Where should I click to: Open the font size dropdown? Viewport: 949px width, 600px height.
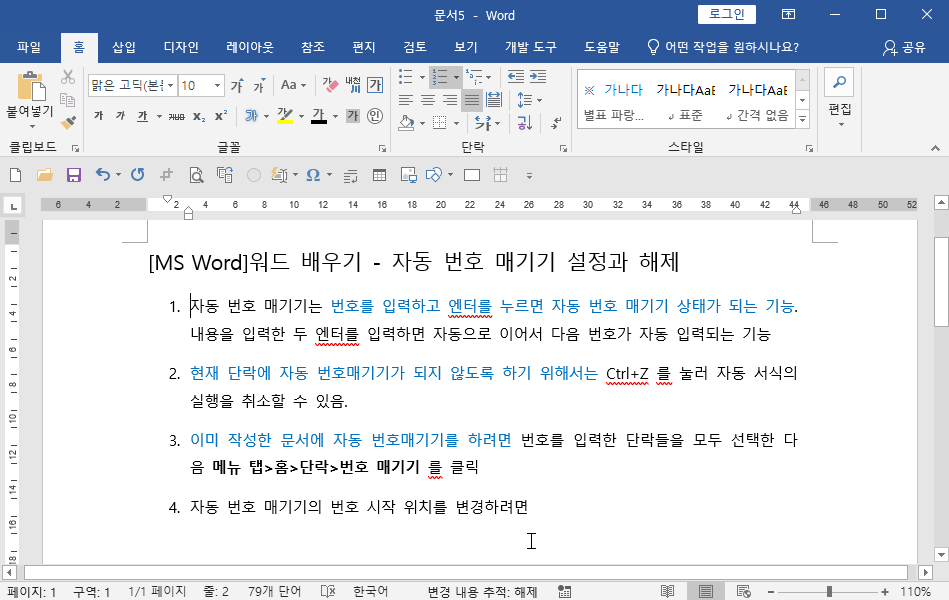point(217,85)
